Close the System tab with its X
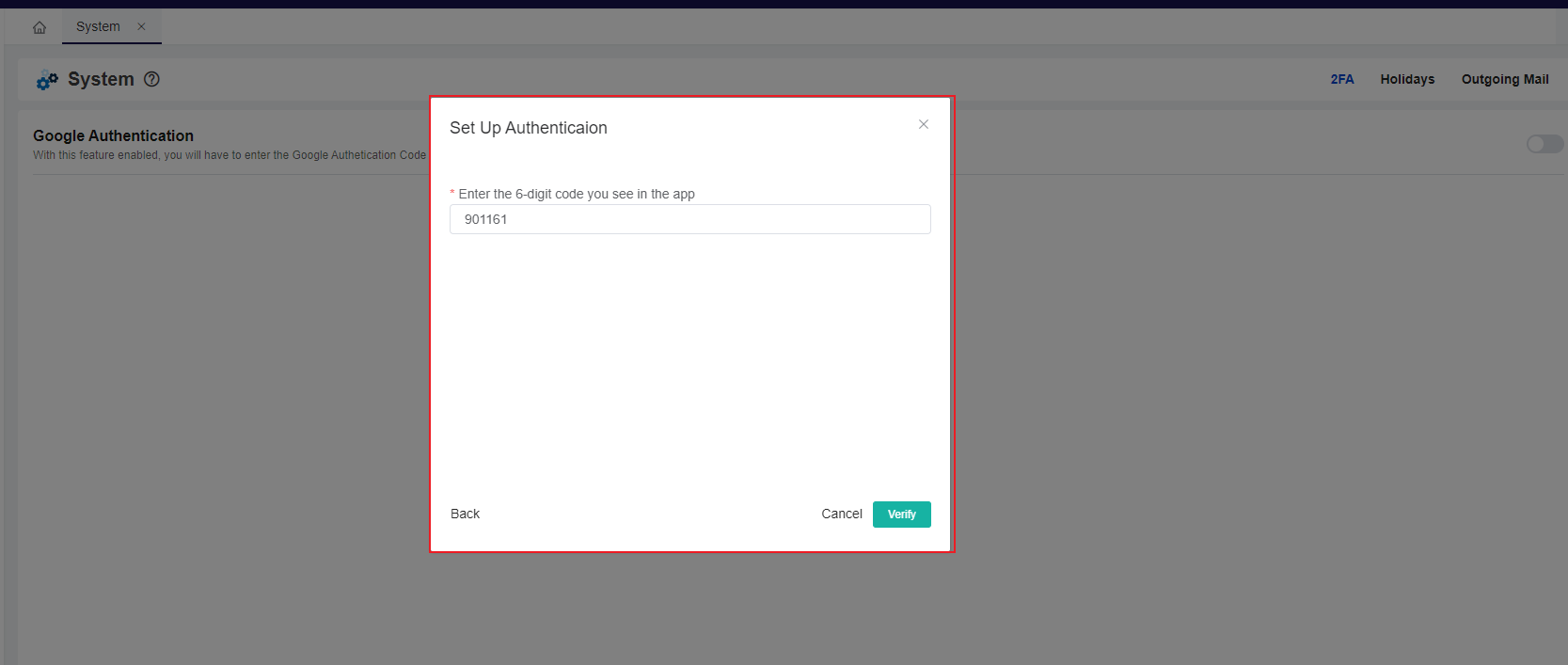The width and height of the screenshot is (1568, 665). coord(141,26)
